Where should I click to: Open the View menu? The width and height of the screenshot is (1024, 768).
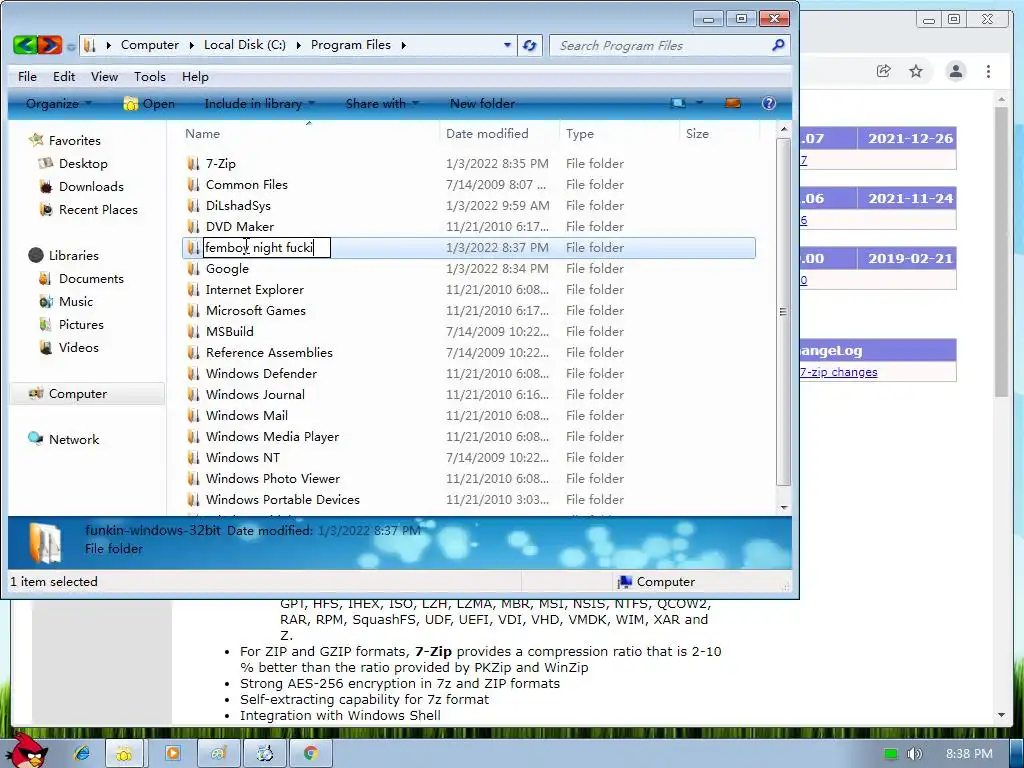(x=104, y=76)
